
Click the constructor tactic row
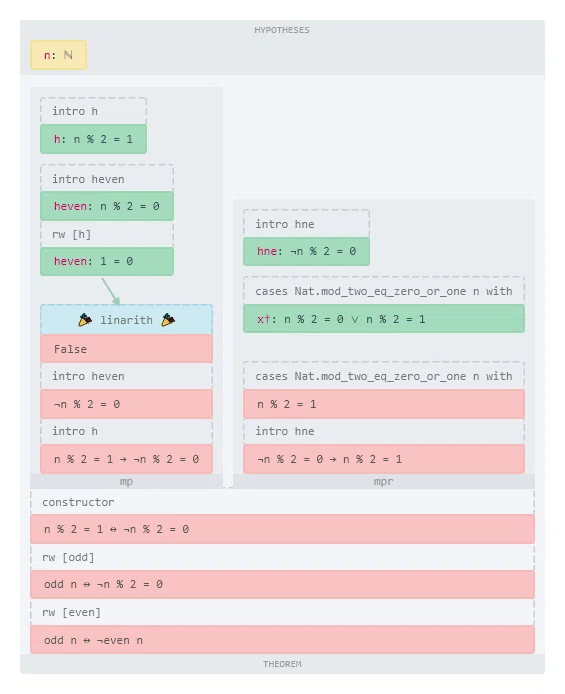(x=282, y=502)
